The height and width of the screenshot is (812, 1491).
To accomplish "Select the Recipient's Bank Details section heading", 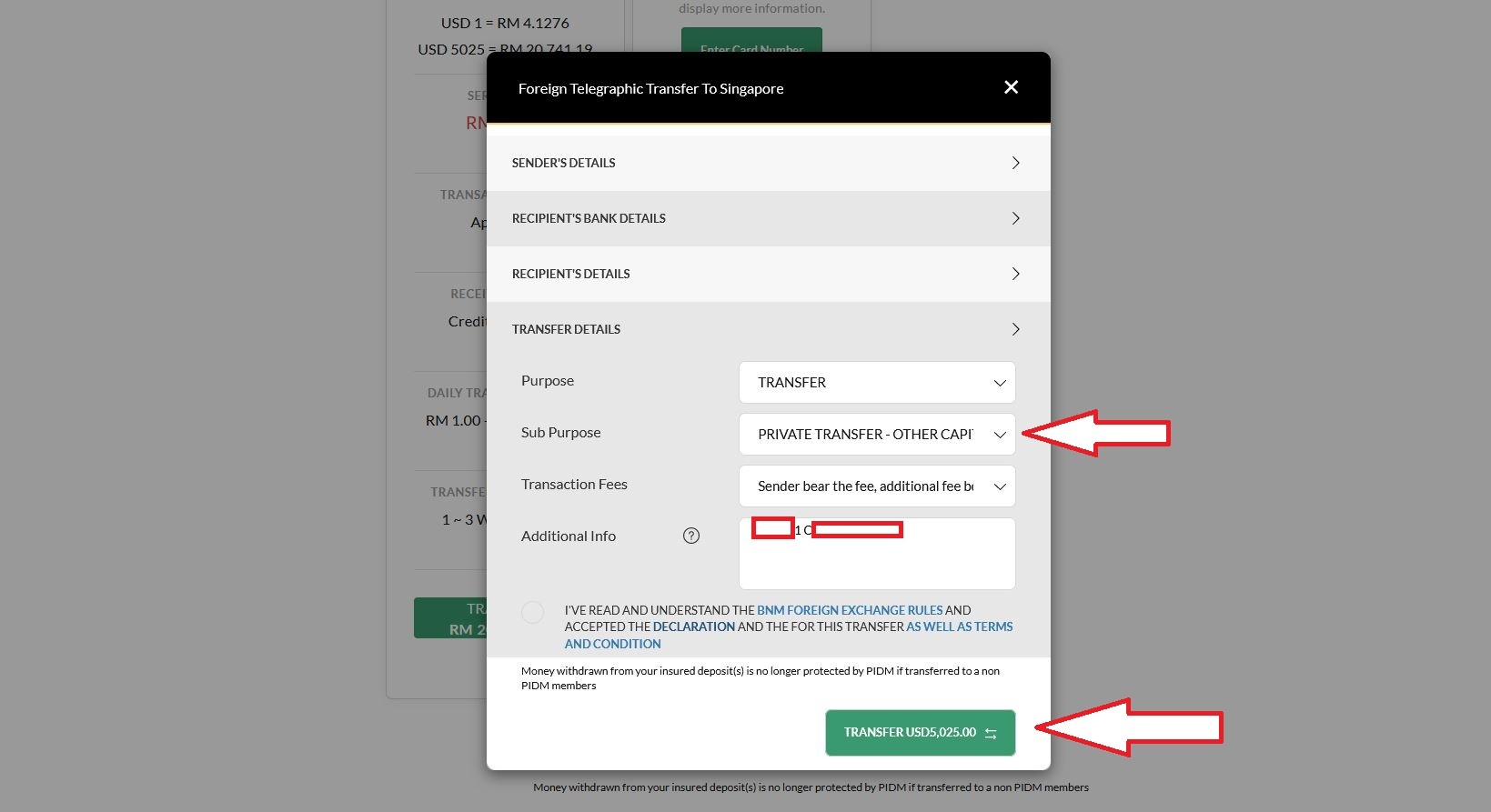I will click(589, 218).
